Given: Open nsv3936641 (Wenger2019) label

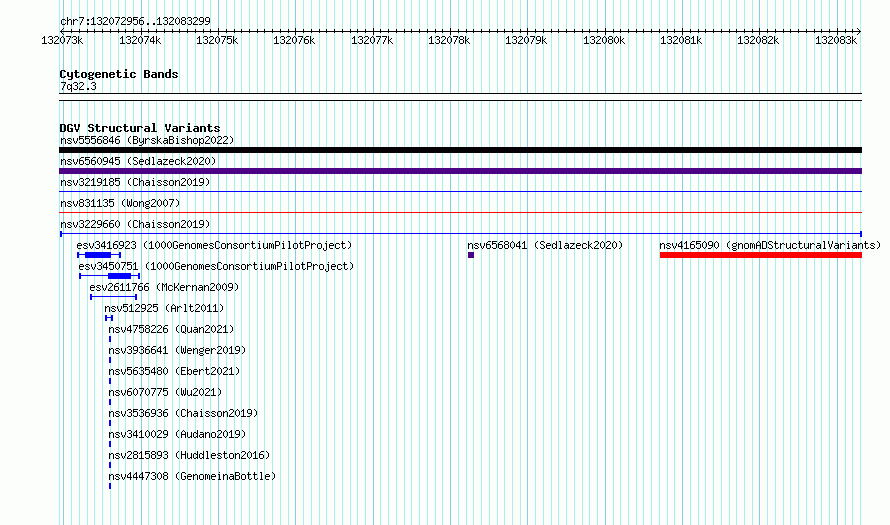Looking at the screenshot, I should point(177,350).
